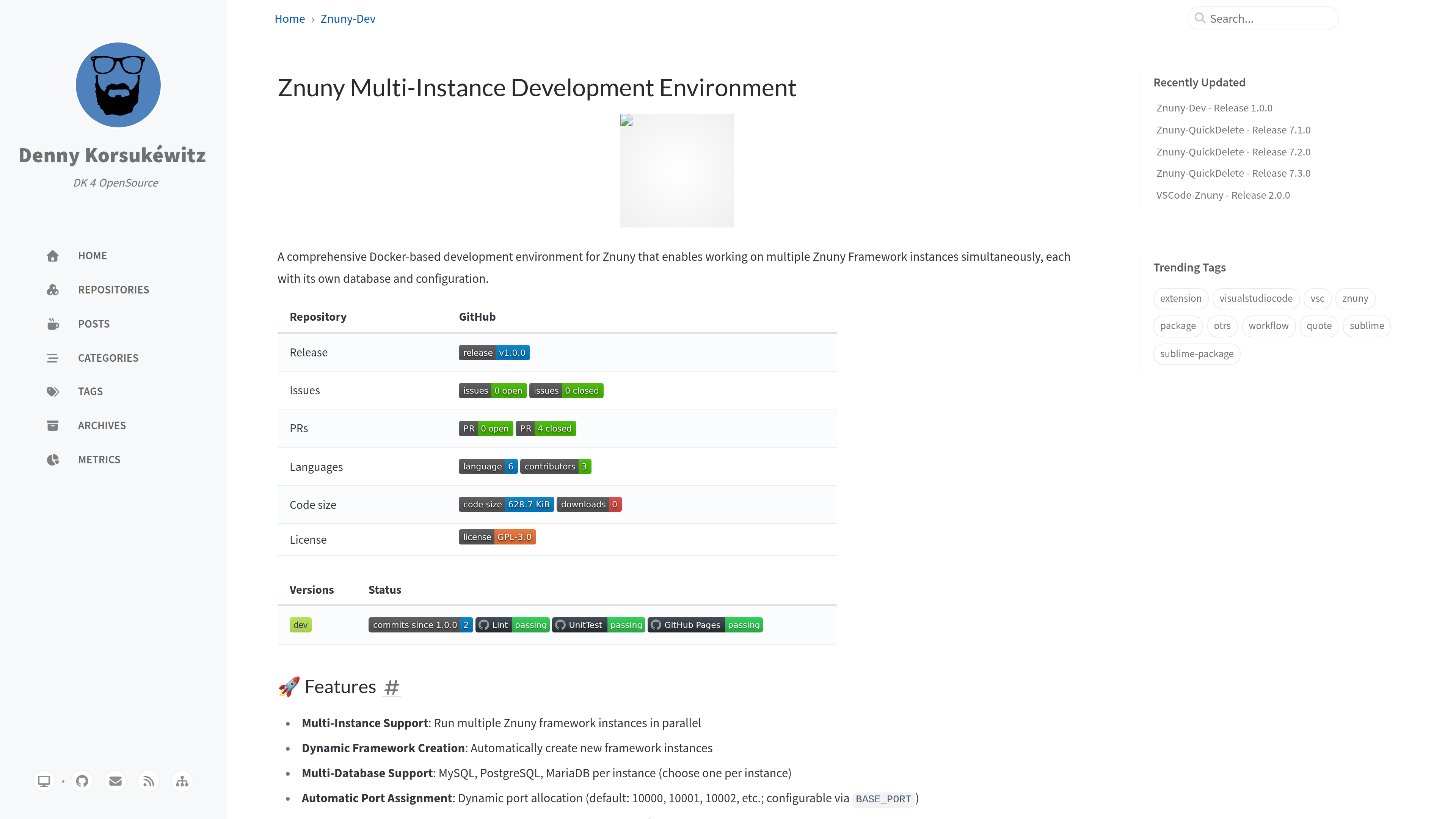This screenshot has height=819, width=1456.
Task: Open Znuny-Dev - Release 1.0.0 post
Action: (1214, 108)
